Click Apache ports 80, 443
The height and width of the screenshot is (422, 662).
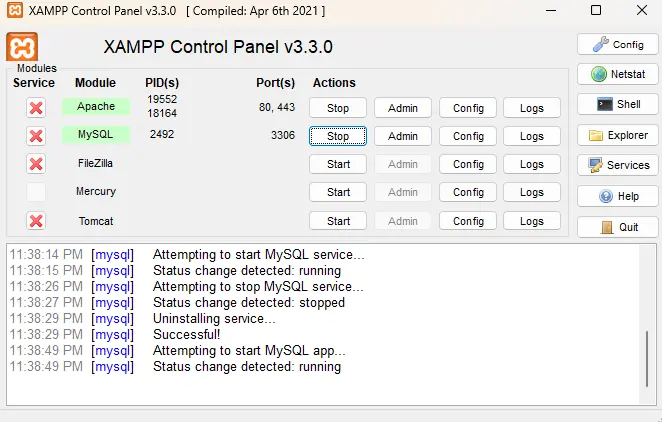(x=277, y=107)
